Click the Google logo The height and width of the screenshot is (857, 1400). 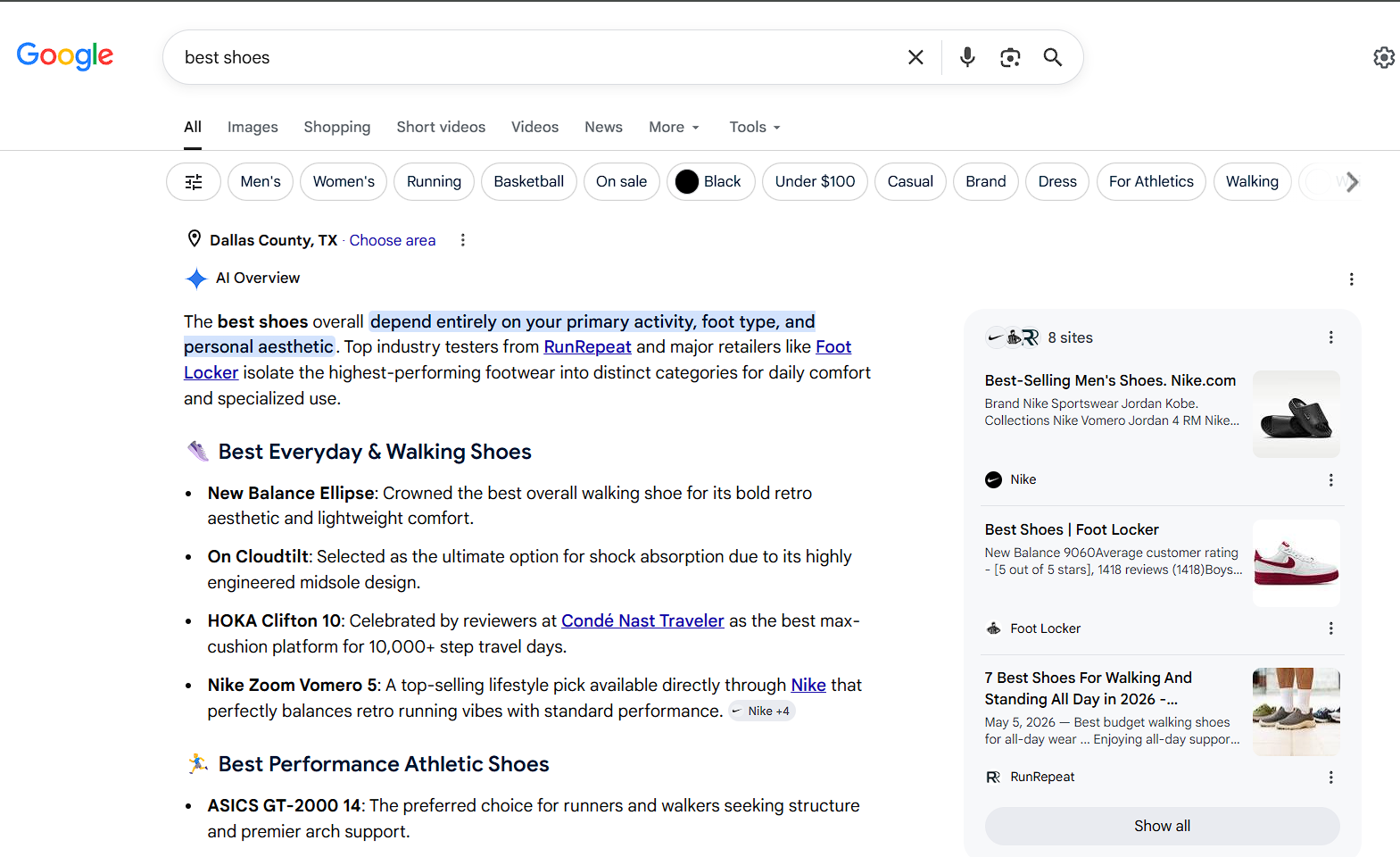coord(65,56)
